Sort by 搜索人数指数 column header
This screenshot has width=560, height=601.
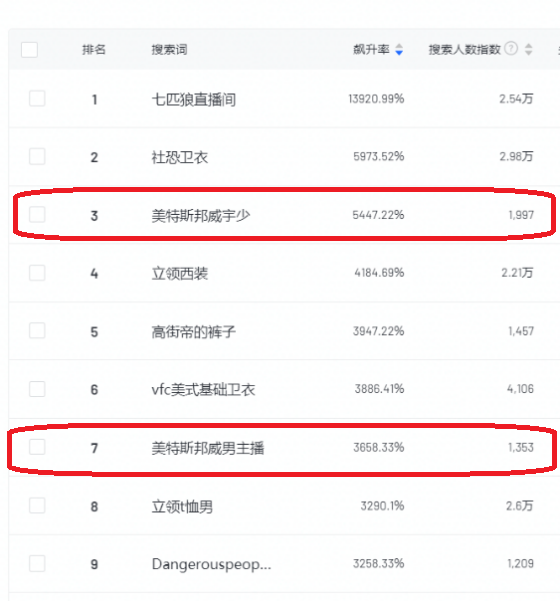pos(465,49)
